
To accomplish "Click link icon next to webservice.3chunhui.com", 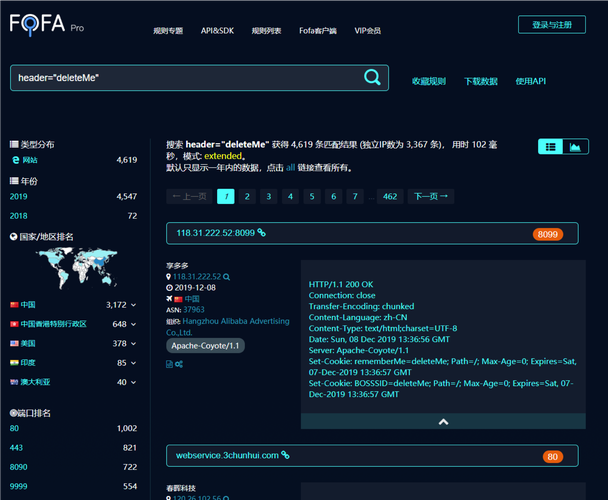I will click(x=285, y=455).
